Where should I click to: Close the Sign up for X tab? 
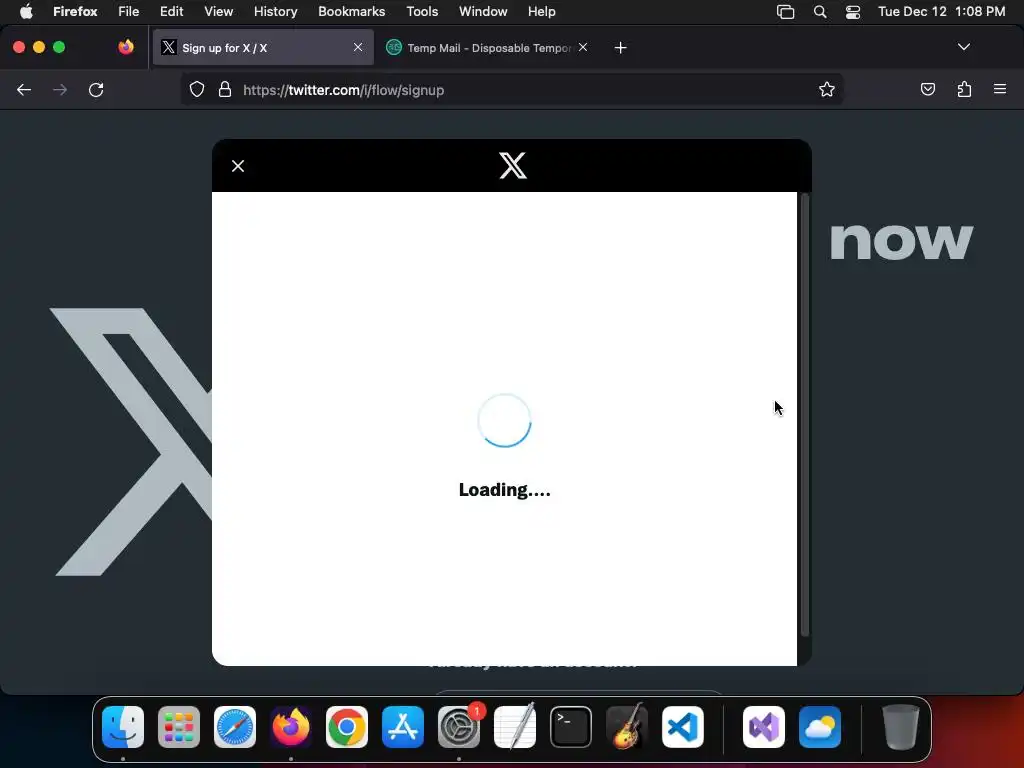358,47
